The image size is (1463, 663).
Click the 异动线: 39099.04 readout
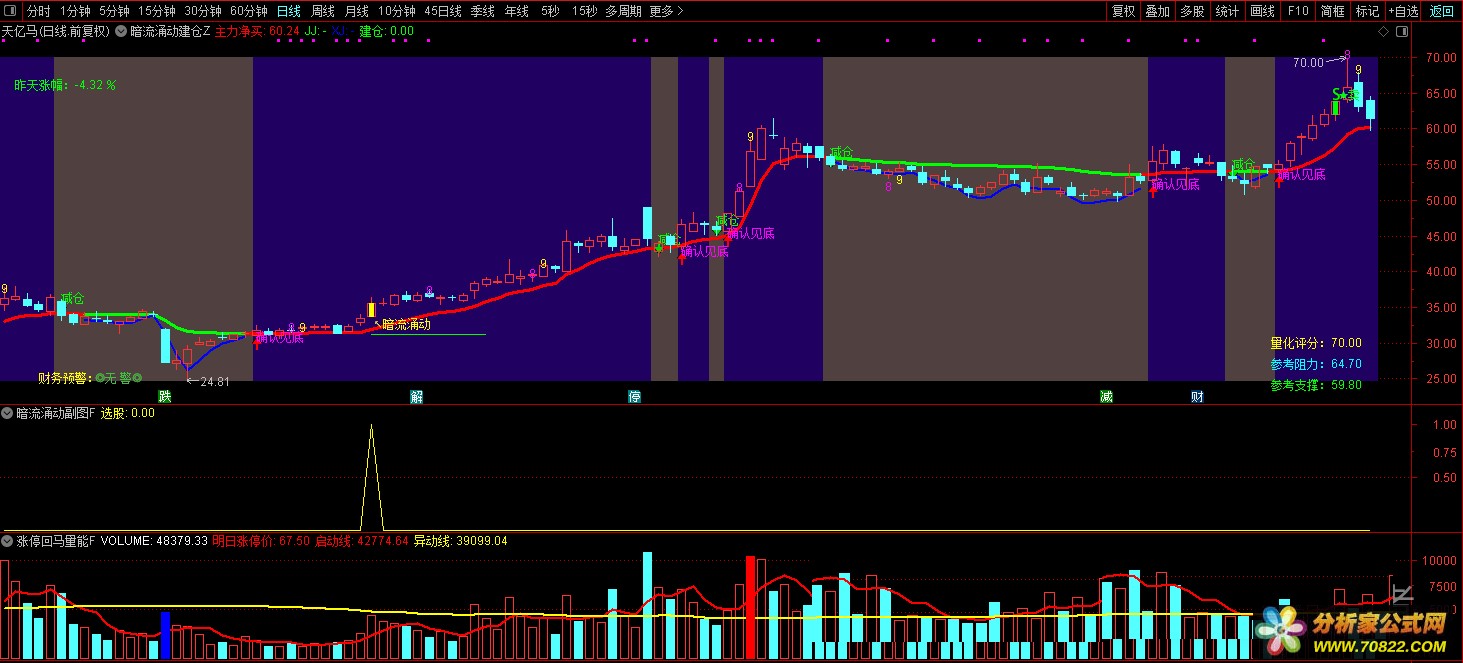click(461, 541)
